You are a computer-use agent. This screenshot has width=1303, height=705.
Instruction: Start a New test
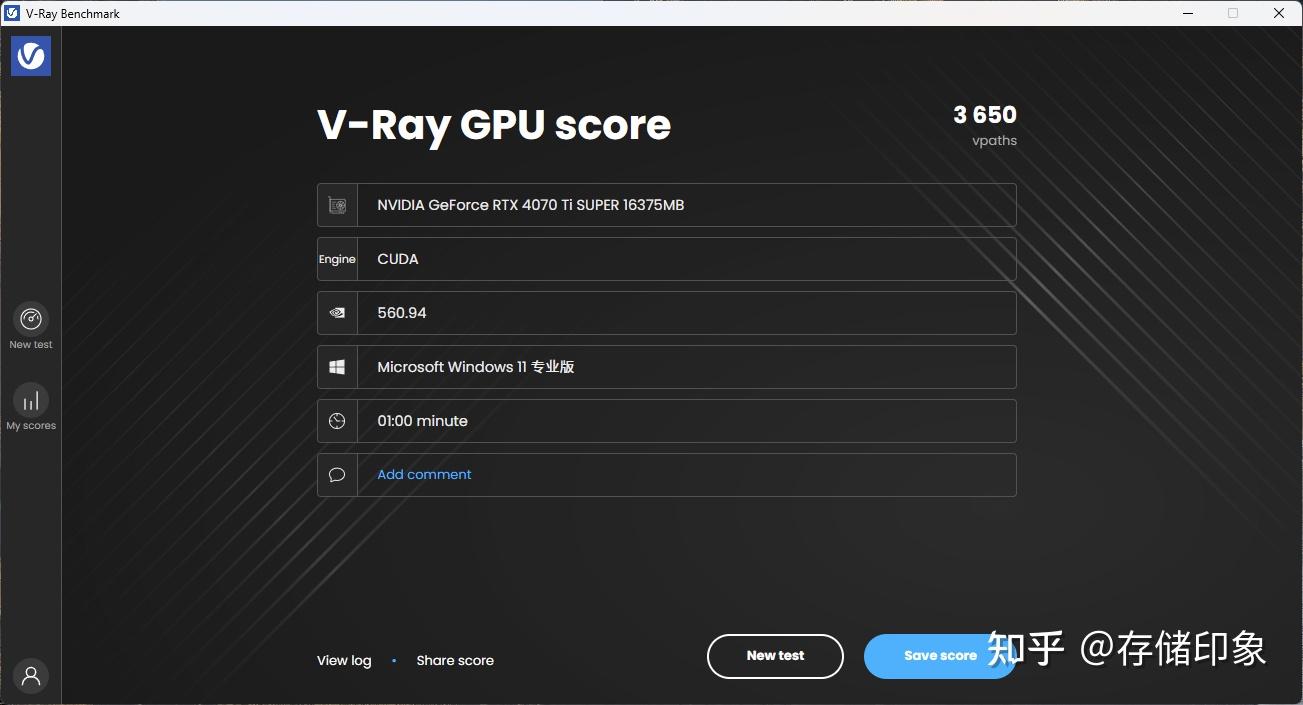pos(775,656)
